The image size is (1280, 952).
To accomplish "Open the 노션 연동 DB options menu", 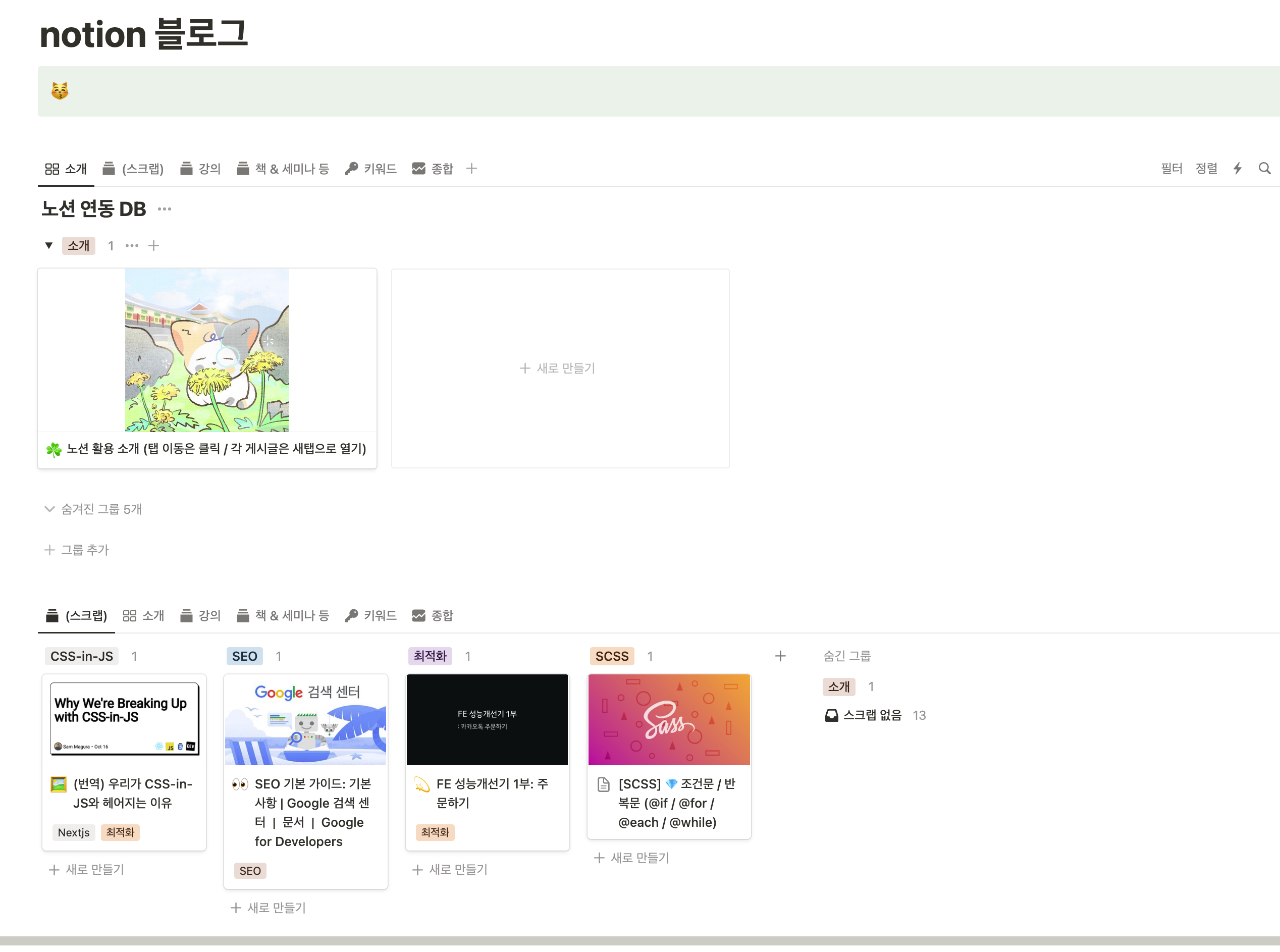I will [x=164, y=209].
